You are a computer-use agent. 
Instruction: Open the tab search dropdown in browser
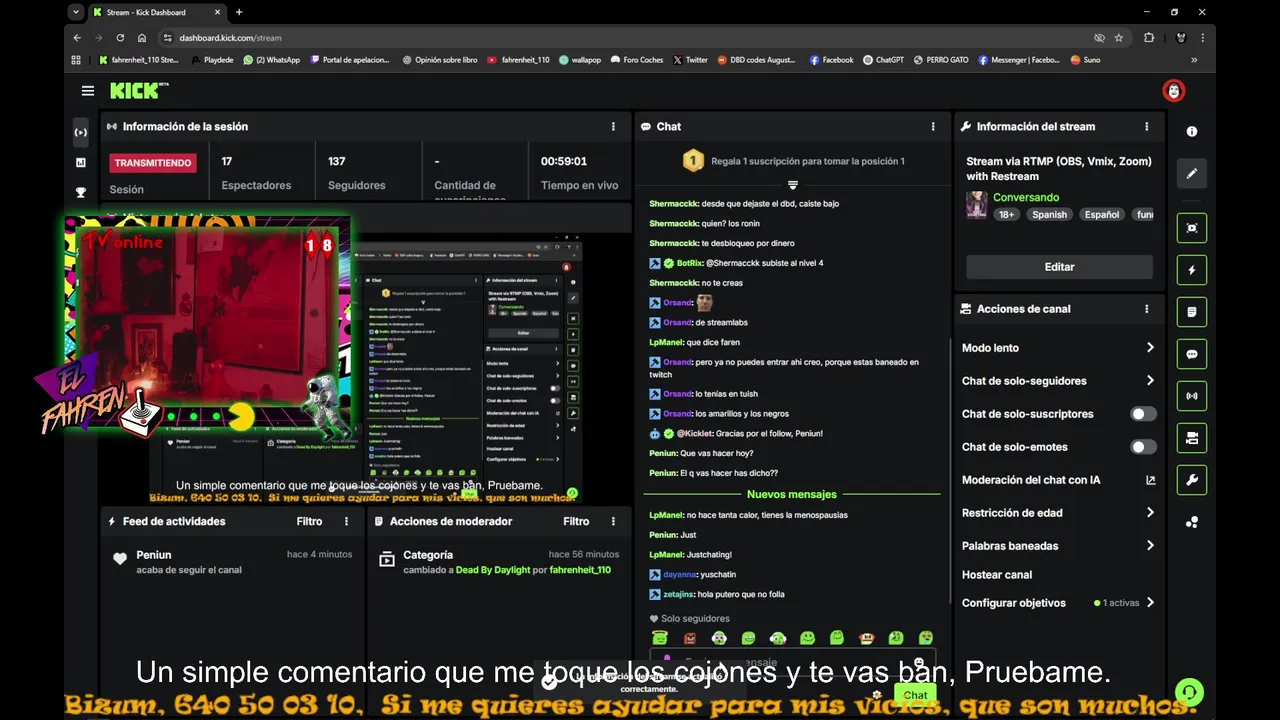(76, 12)
